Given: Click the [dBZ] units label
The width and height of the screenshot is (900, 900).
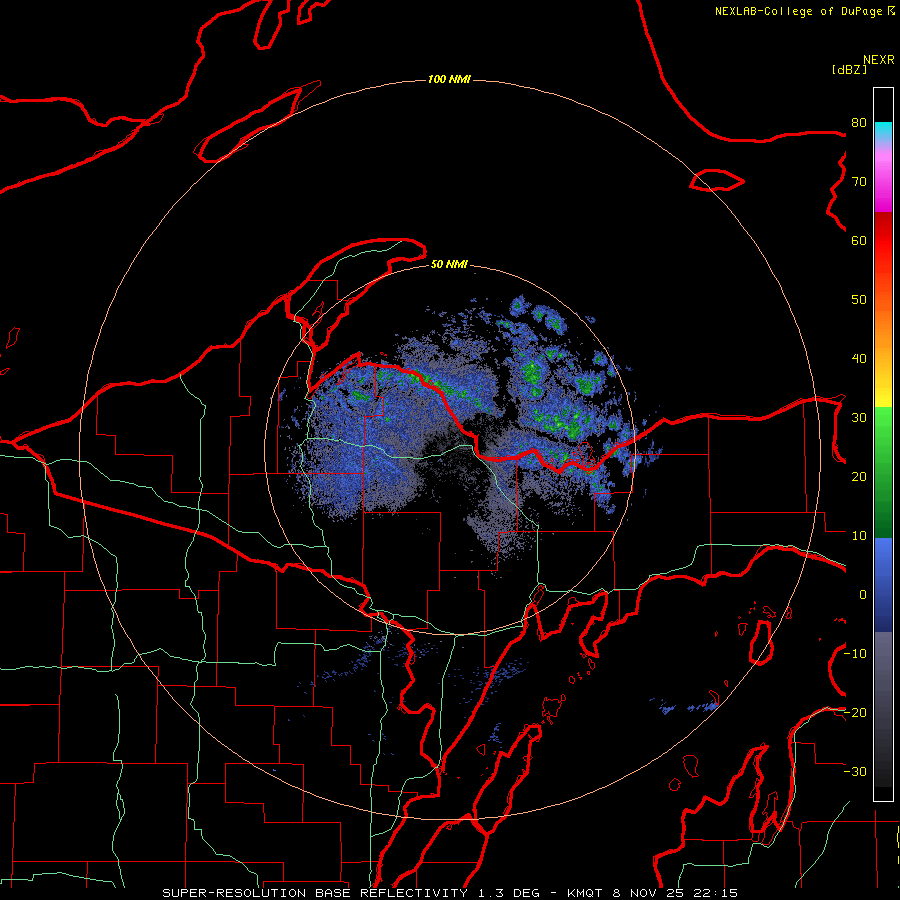Looking at the screenshot, I should [849, 69].
